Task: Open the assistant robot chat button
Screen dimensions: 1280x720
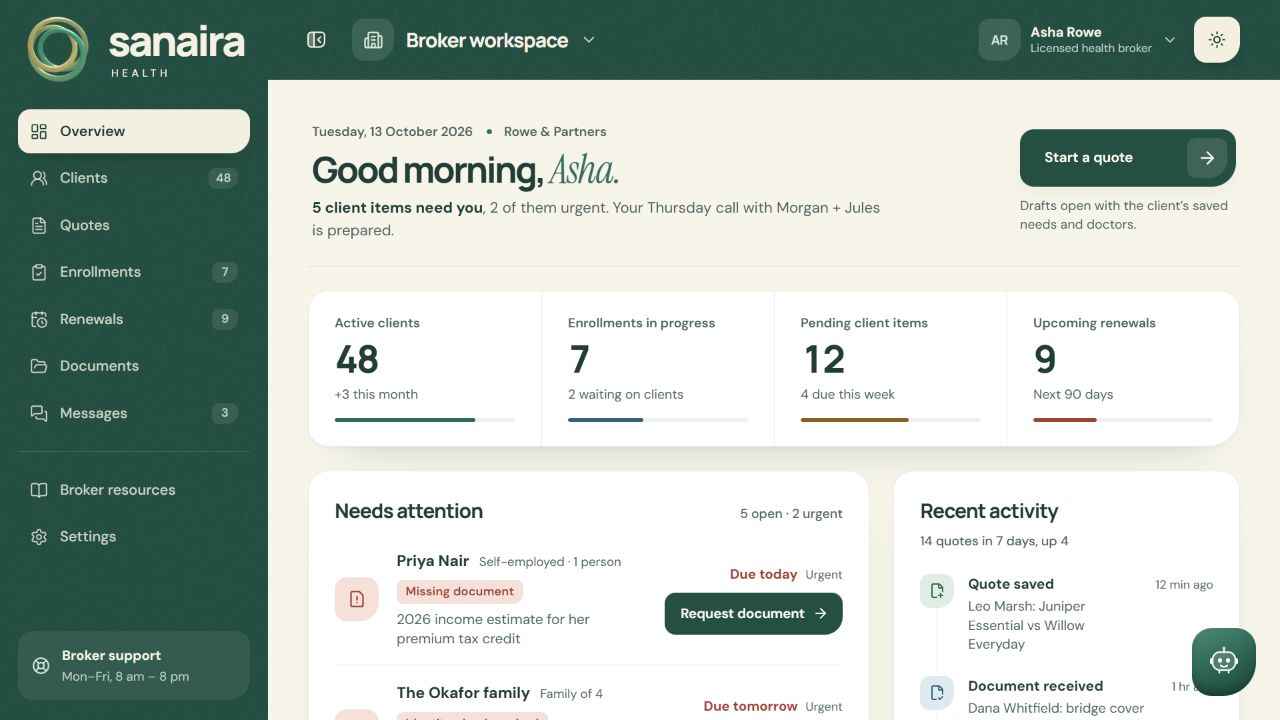Action: click(1224, 661)
